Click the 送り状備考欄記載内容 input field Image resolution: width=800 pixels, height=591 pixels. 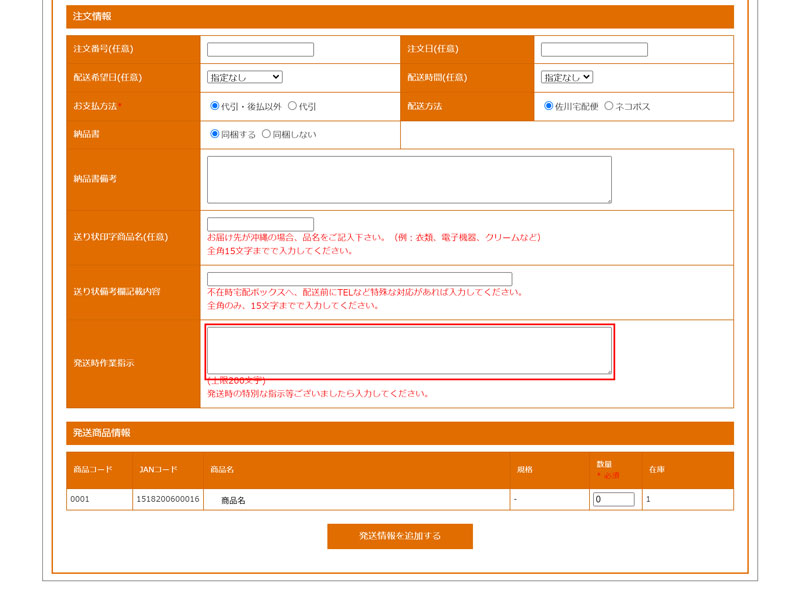(x=359, y=279)
